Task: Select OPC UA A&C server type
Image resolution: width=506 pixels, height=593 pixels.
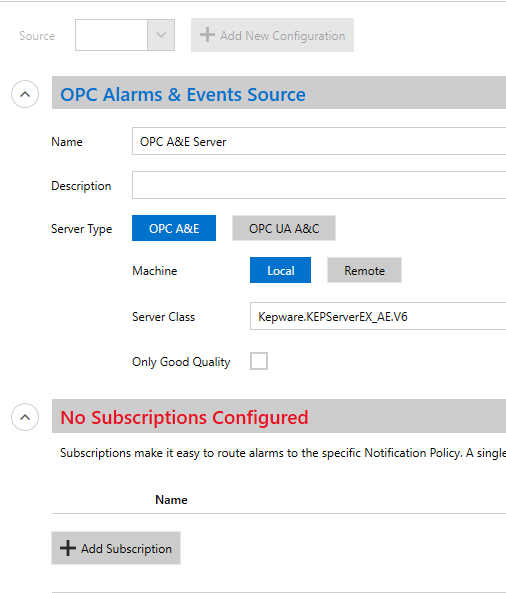Action: pyautogui.click(x=284, y=228)
